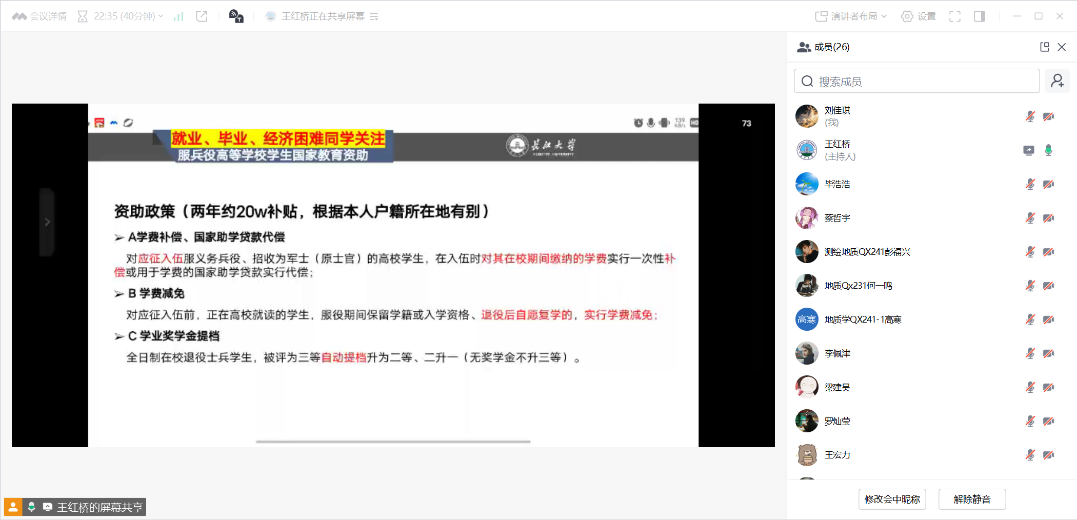This screenshot has height=520, width=1077.
Task: Open the 演讲者布局 layout dropdown
Action: pos(852,16)
